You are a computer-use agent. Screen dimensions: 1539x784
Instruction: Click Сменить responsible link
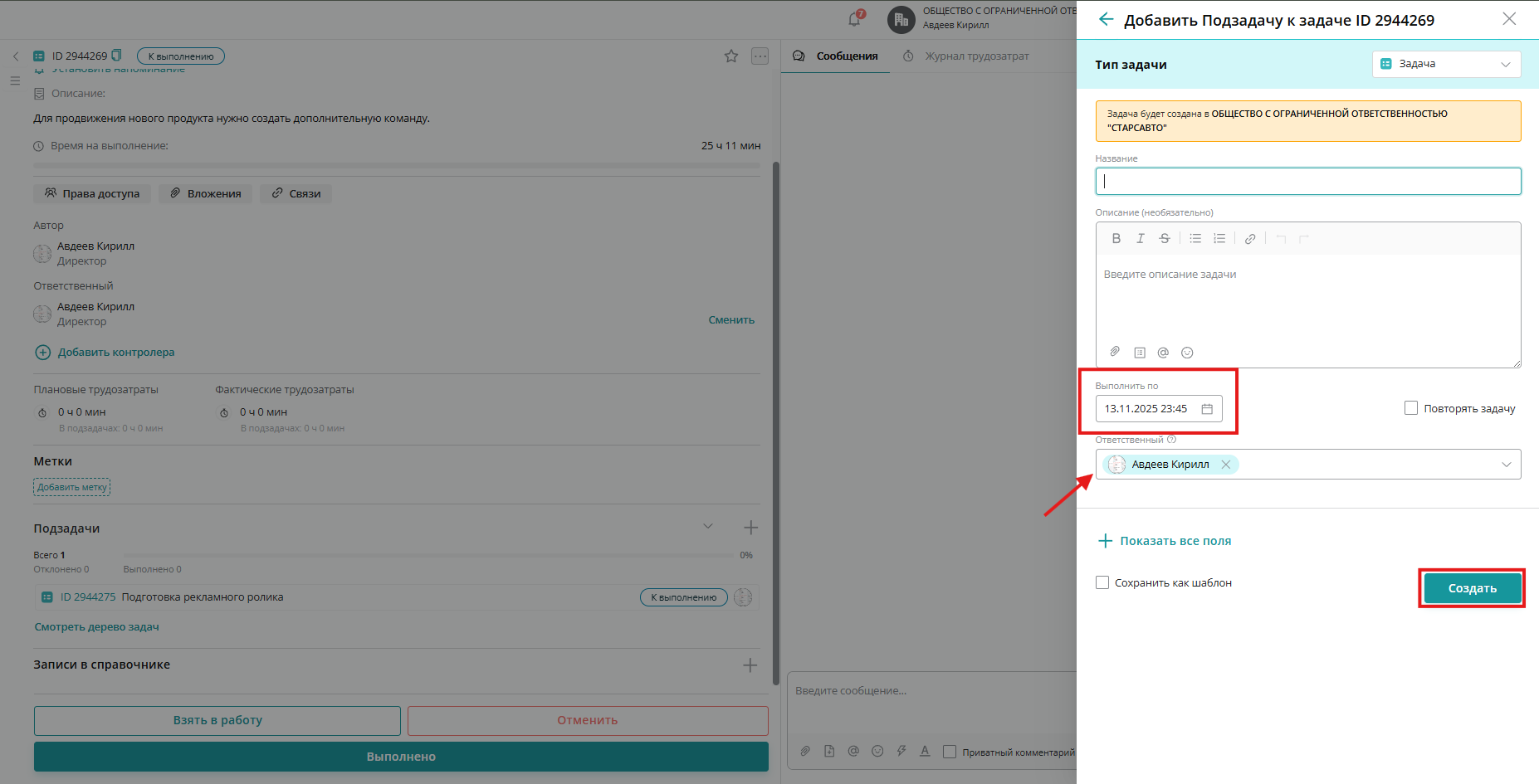pos(731,320)
